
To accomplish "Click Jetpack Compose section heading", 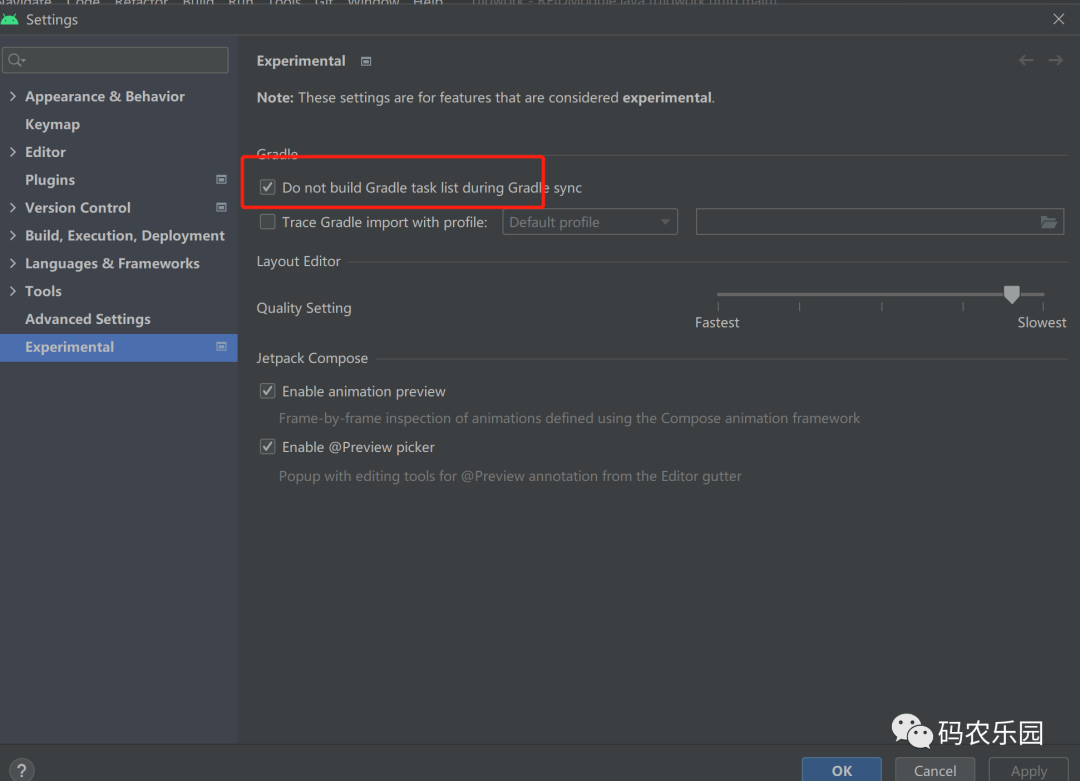I will click(312, 358).
